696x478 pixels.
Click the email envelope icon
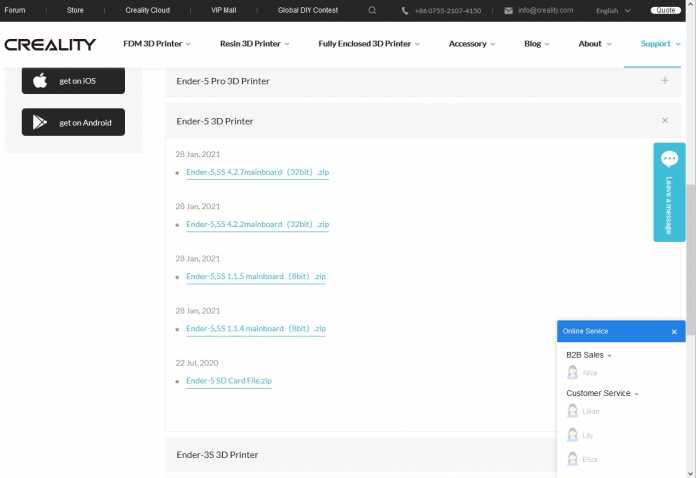click(x=508, y=11)
